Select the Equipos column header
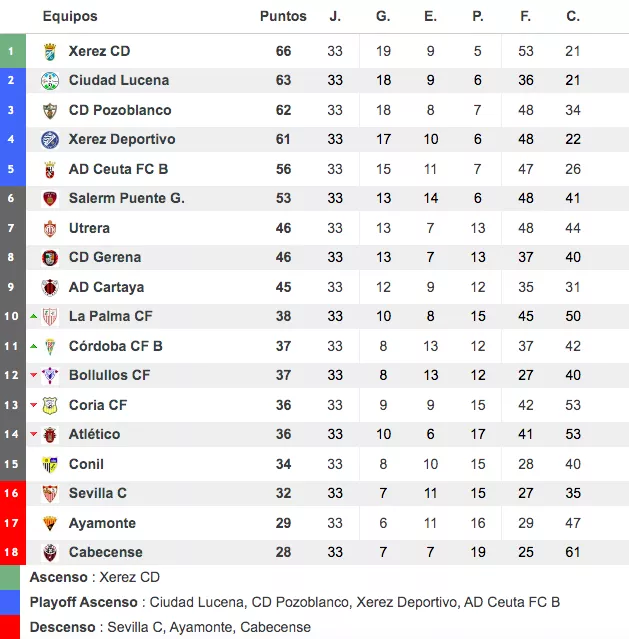 pyautogui.click(x=70, y=16)
